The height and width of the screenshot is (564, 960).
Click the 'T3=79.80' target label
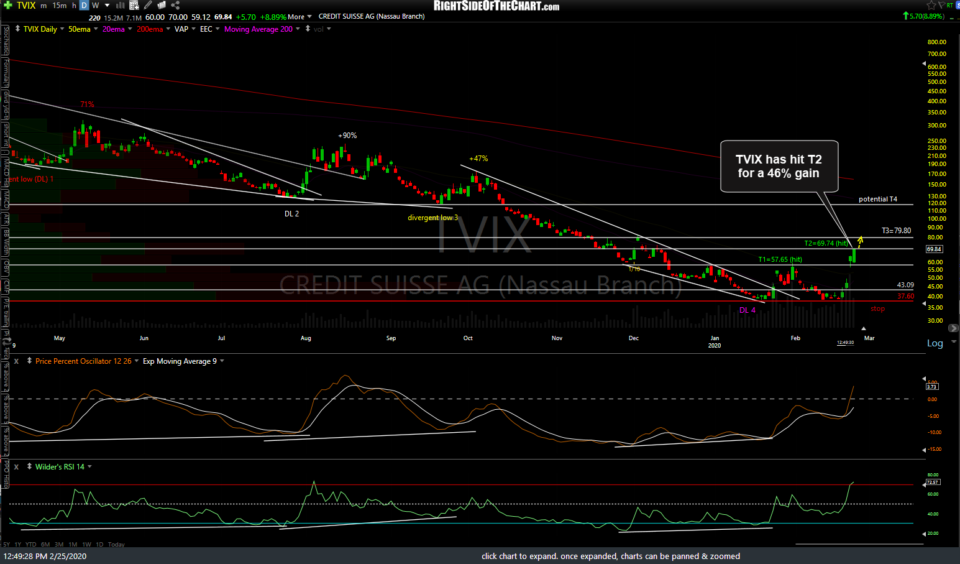point(896,231)
